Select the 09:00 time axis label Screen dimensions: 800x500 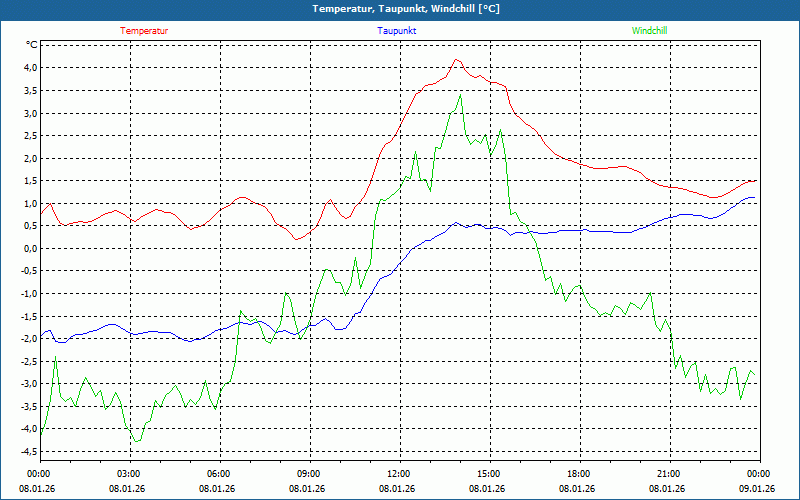(x=308, y=474)
